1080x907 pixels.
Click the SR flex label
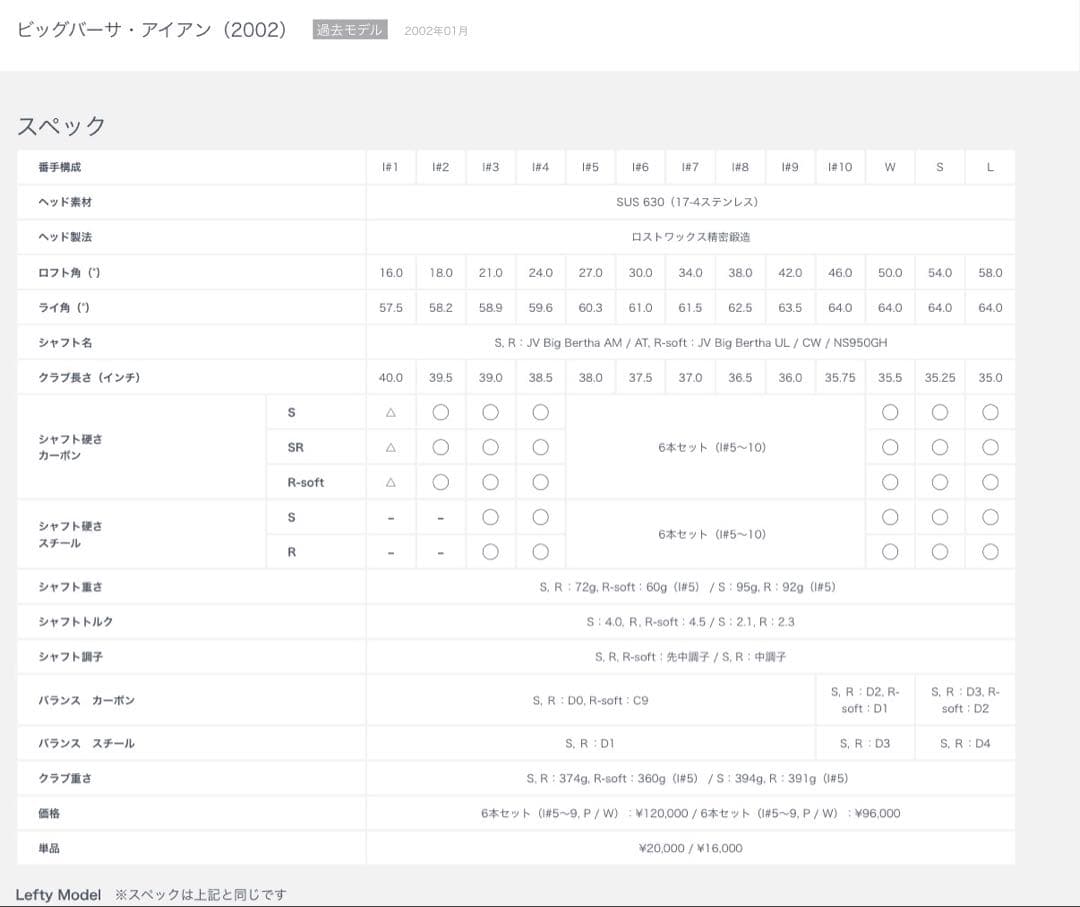click(x=295, y=448)
